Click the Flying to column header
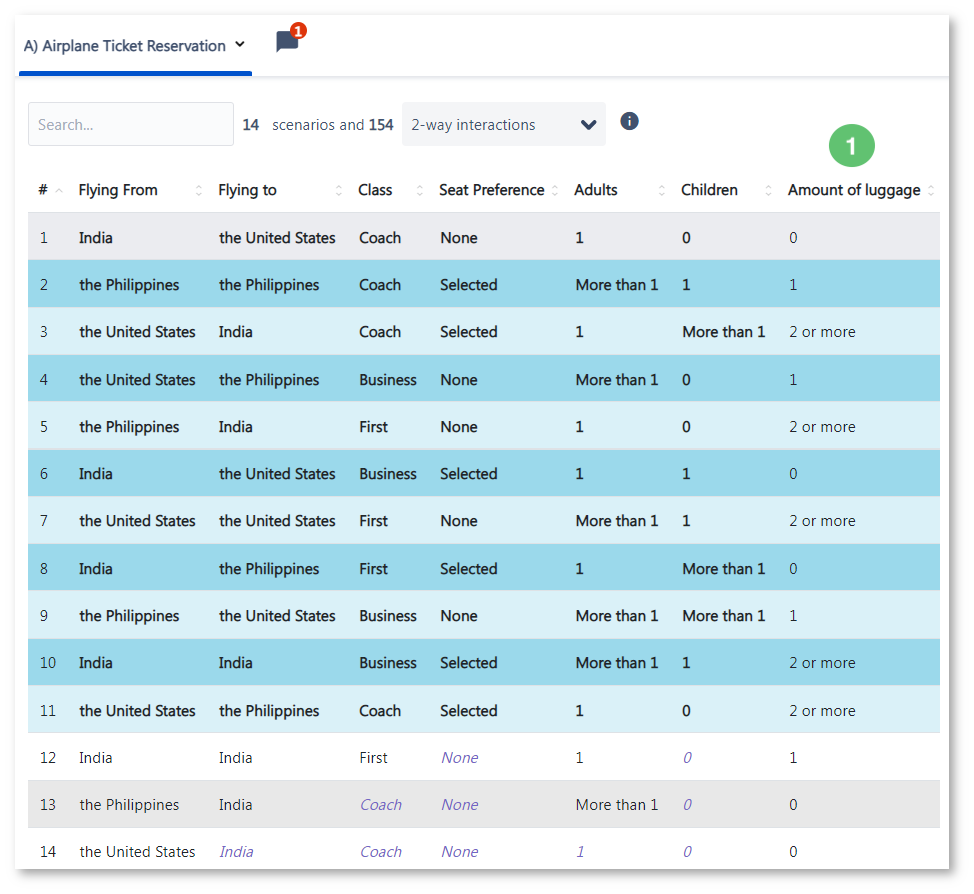The width and height of the screenshot is (974, 894). 247,190
